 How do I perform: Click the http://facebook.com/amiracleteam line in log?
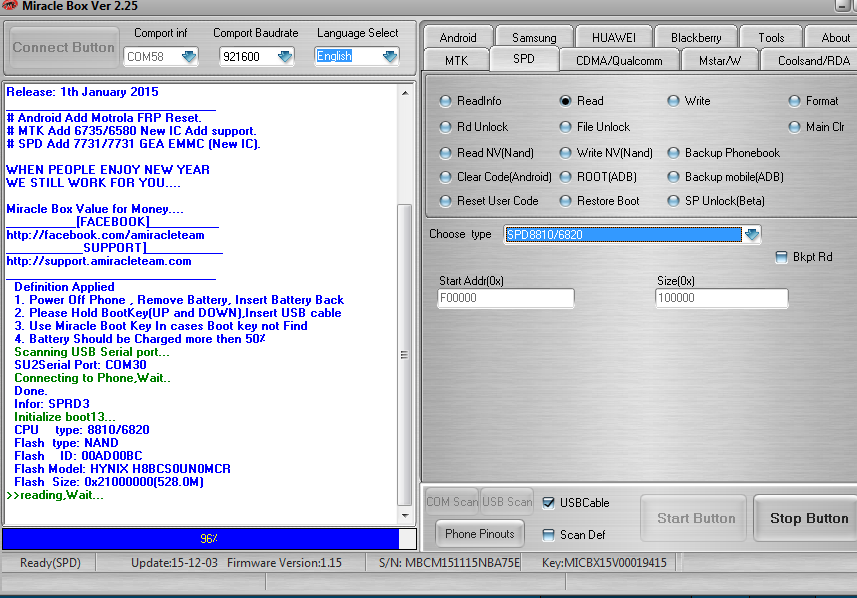[x=105, y=235]
